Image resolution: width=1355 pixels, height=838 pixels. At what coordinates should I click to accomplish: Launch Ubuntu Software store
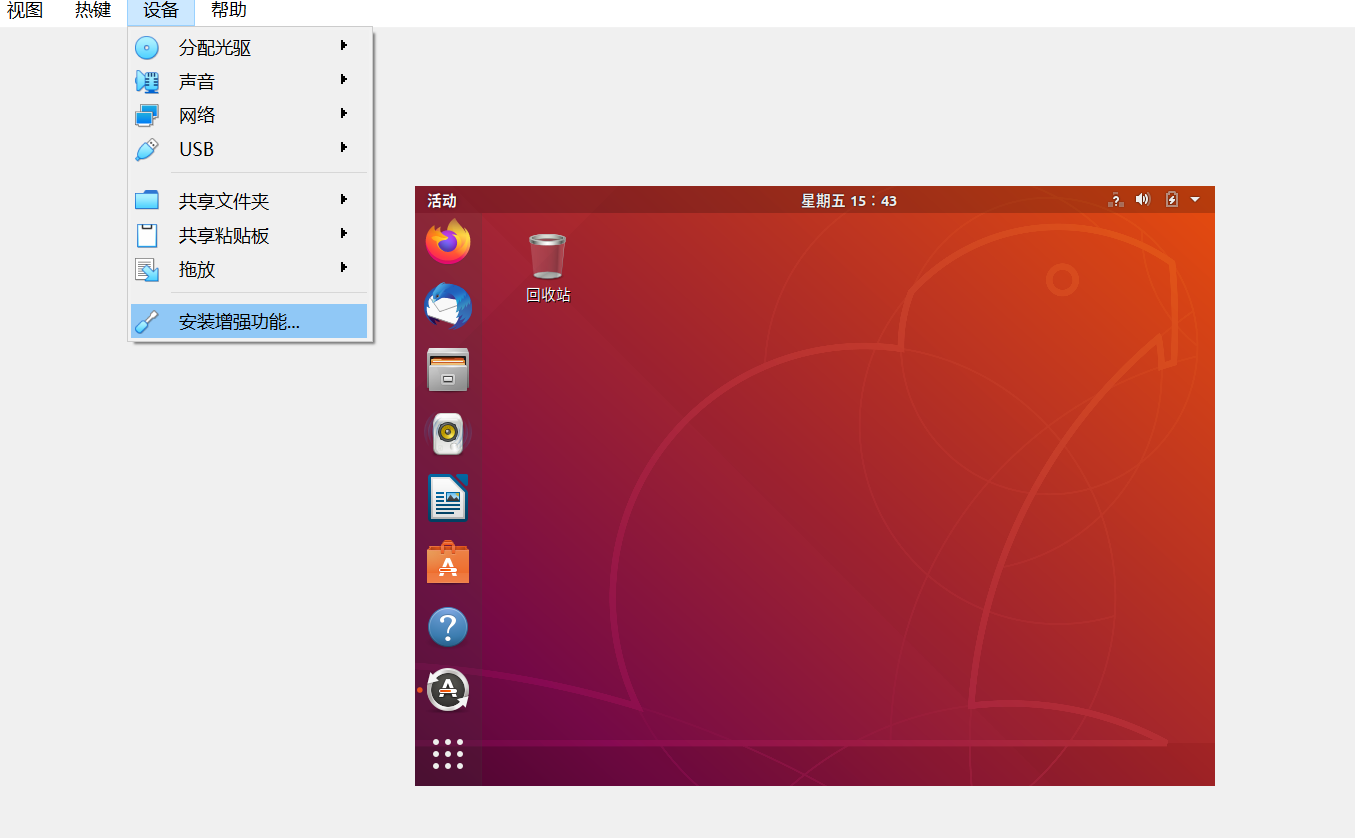[x=447, y=561]
